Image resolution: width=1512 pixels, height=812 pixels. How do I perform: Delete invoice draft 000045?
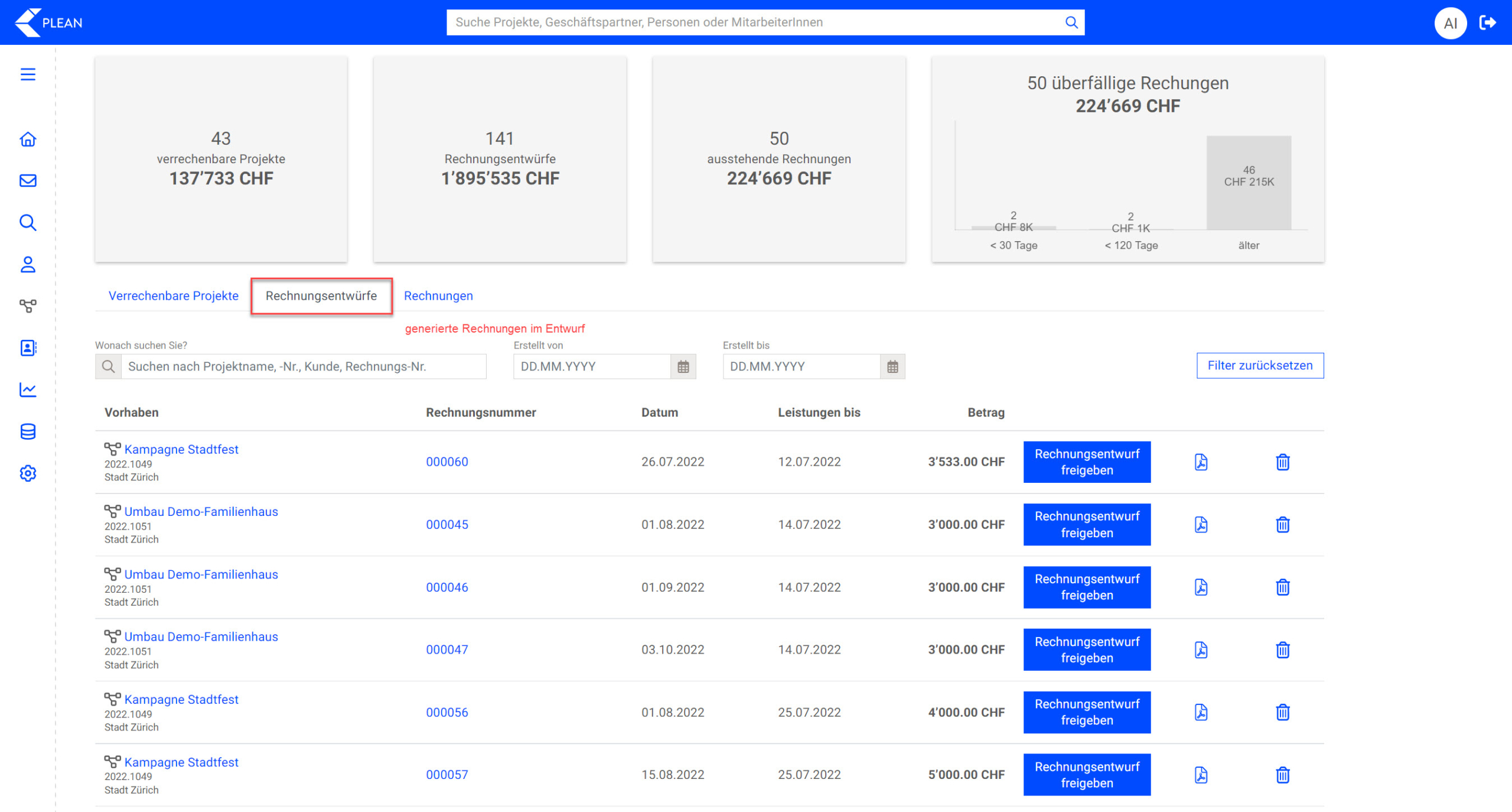[x=1282, y=525]
